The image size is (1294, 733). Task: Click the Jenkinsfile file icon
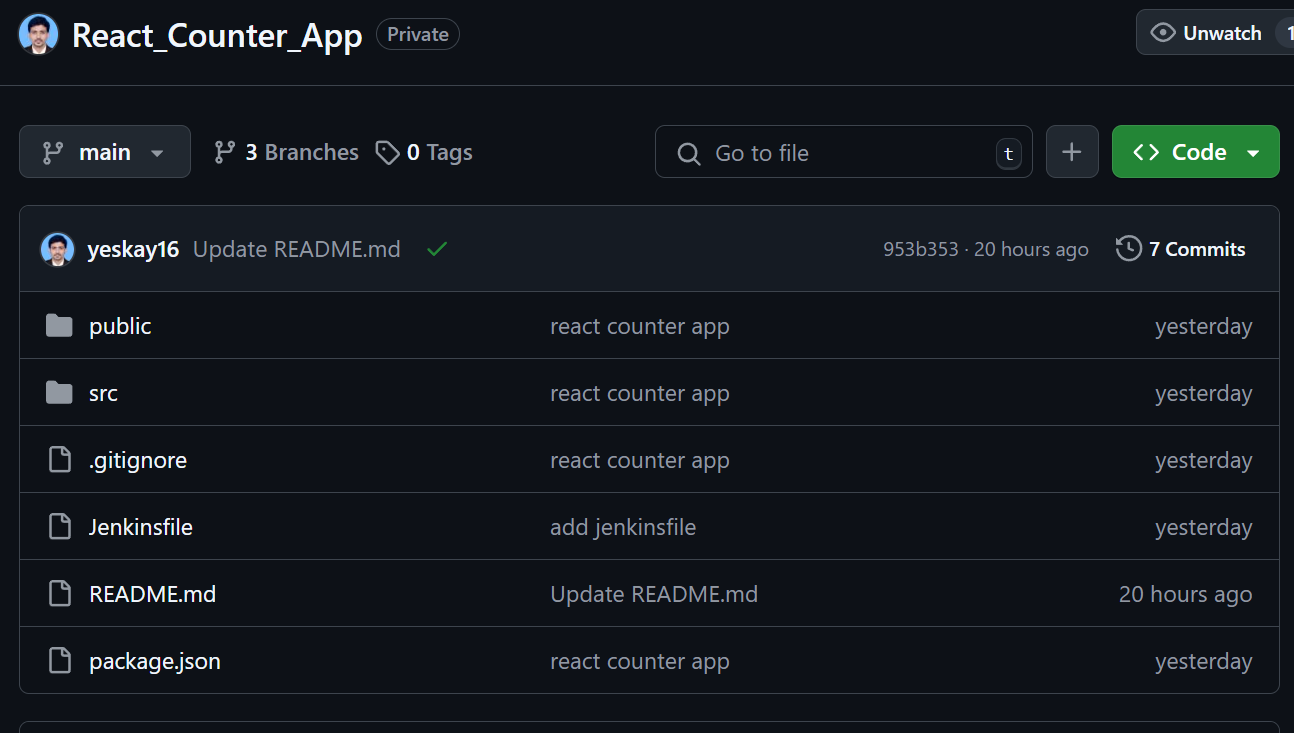click(59, 526)
